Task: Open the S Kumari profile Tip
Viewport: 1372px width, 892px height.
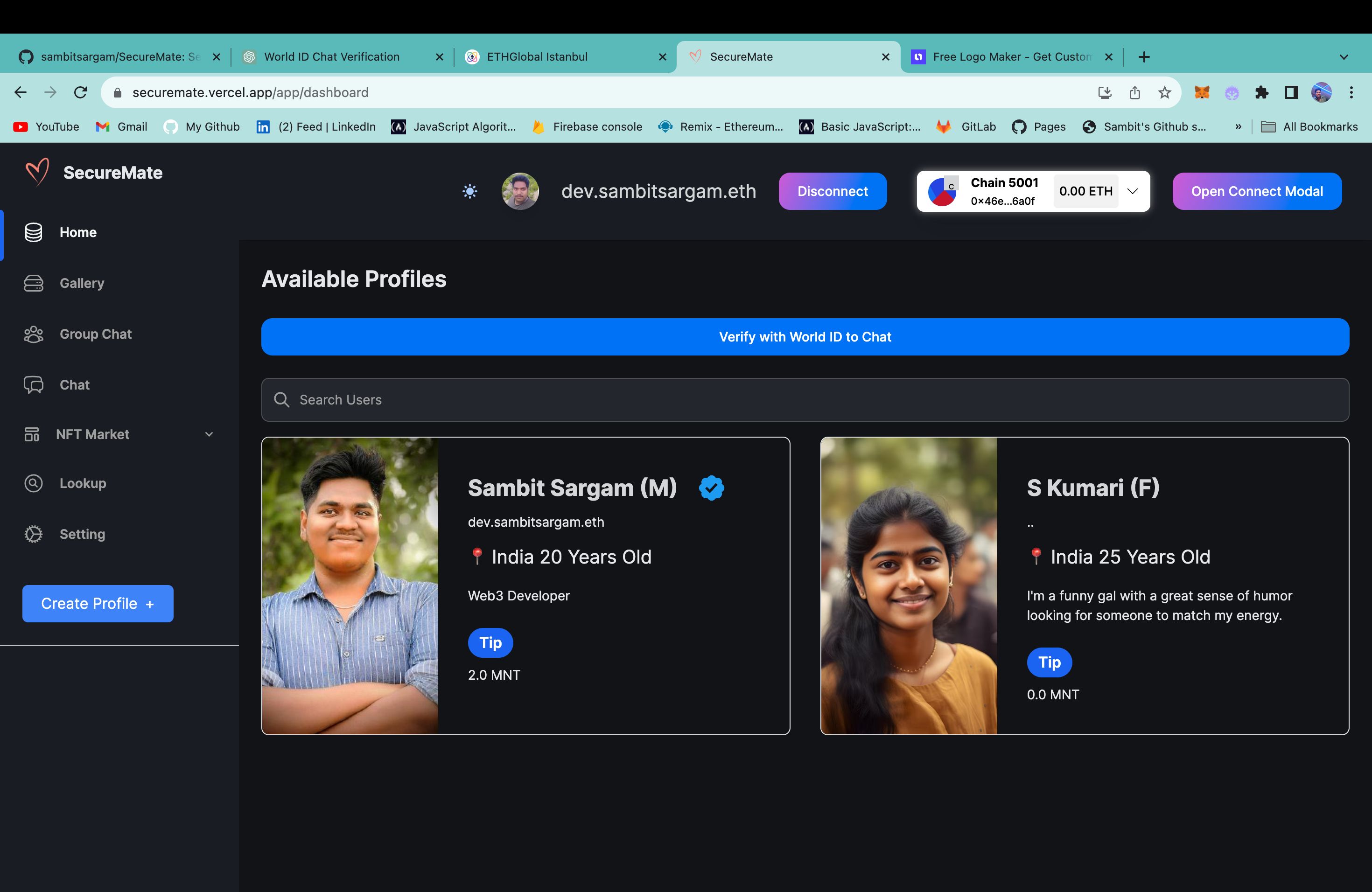Action: pos(1049,661)
